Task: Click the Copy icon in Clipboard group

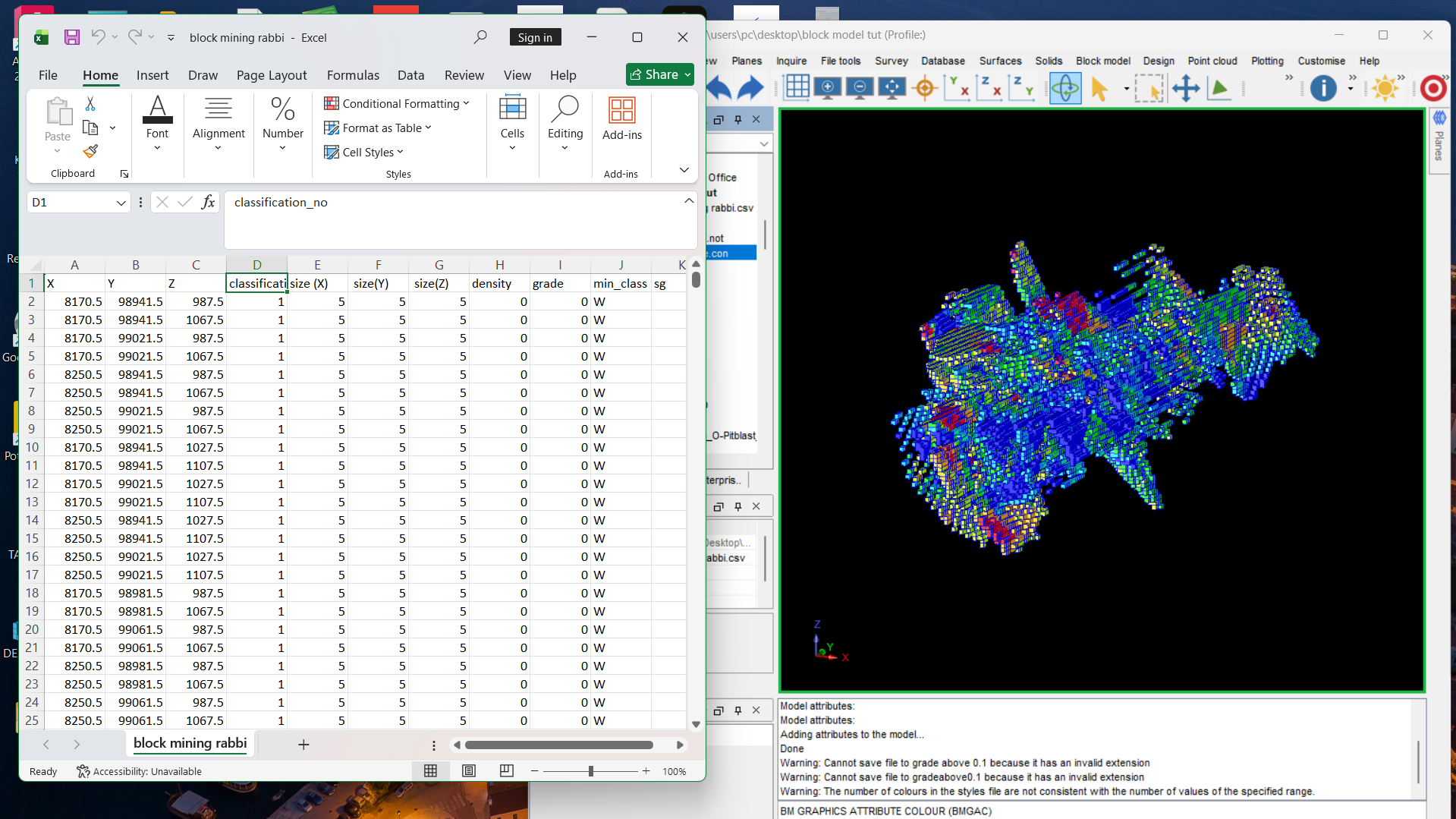Action: coord(90,128)
